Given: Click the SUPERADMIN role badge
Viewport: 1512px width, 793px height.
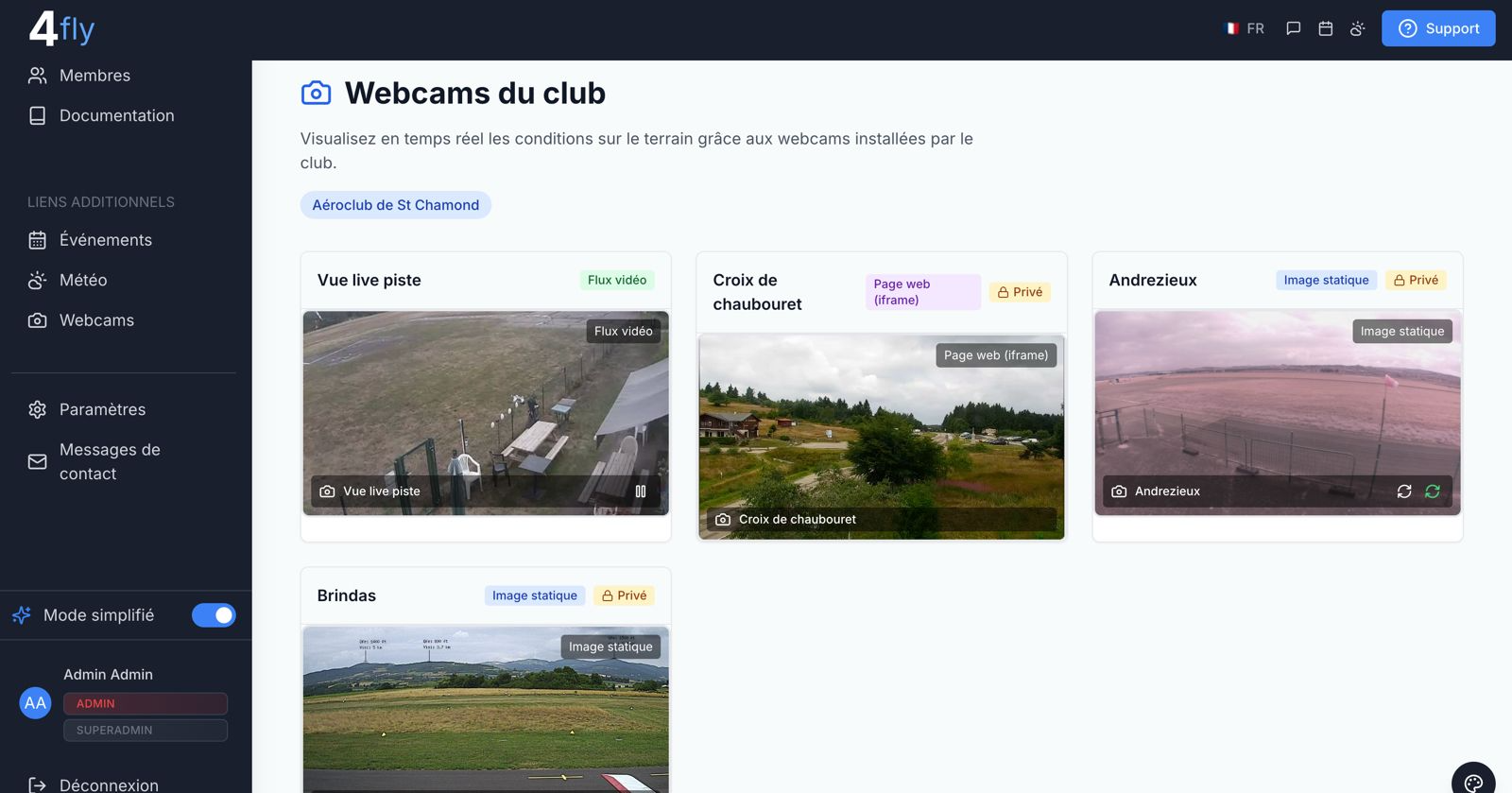Looking at the screenshot, I should pyautogui.click(x=146, y=730).
